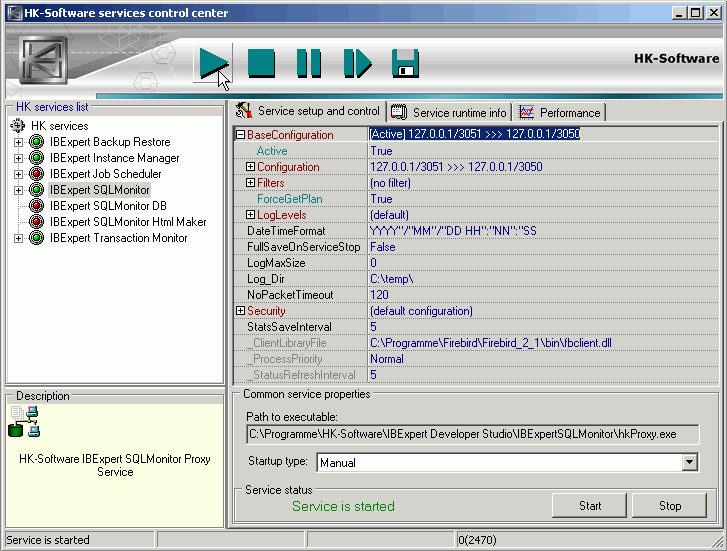
Task: Click the highlighted BaseConfiguration value field
Action: coord(543,134)
